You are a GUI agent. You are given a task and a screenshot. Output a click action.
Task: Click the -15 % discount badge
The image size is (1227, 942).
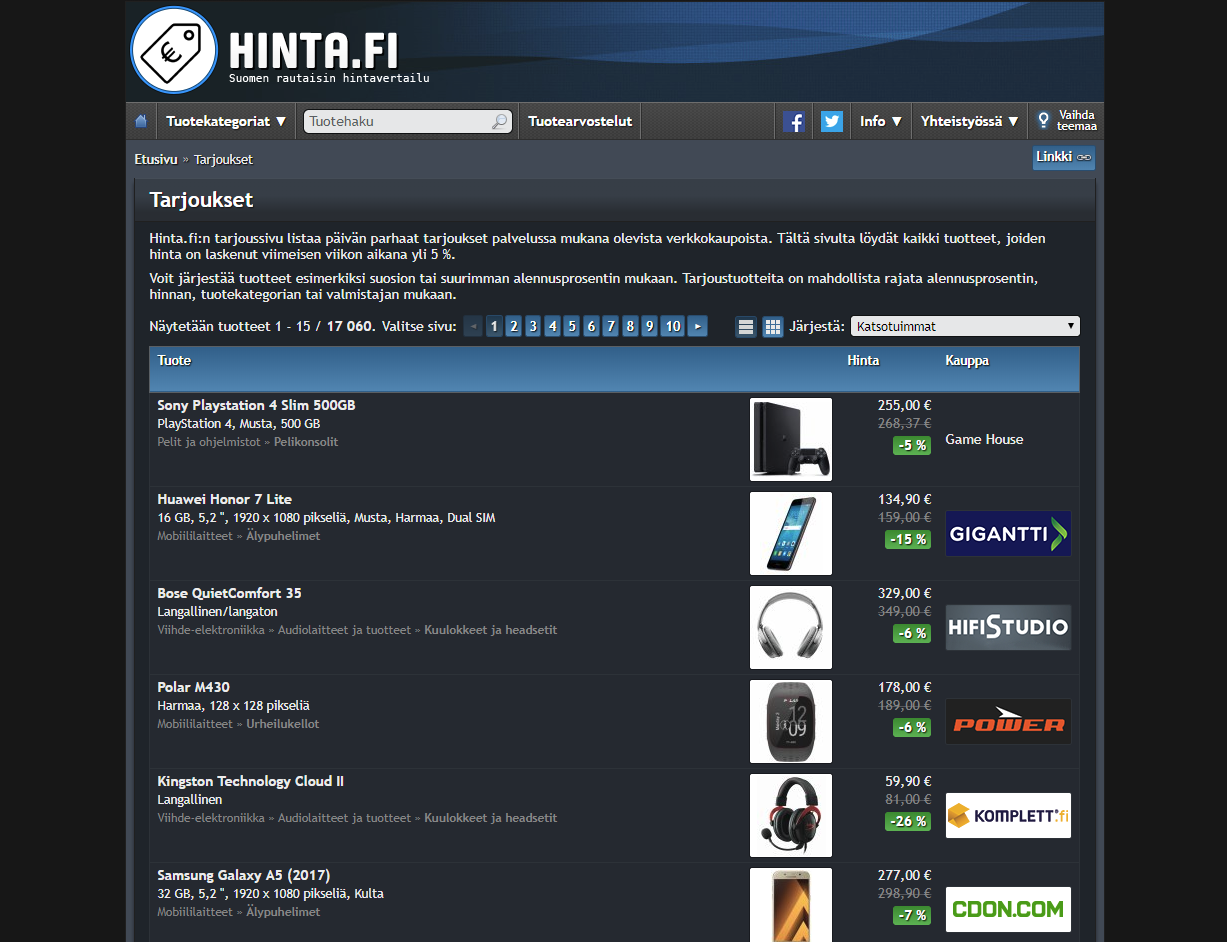(x=908, y=539)
